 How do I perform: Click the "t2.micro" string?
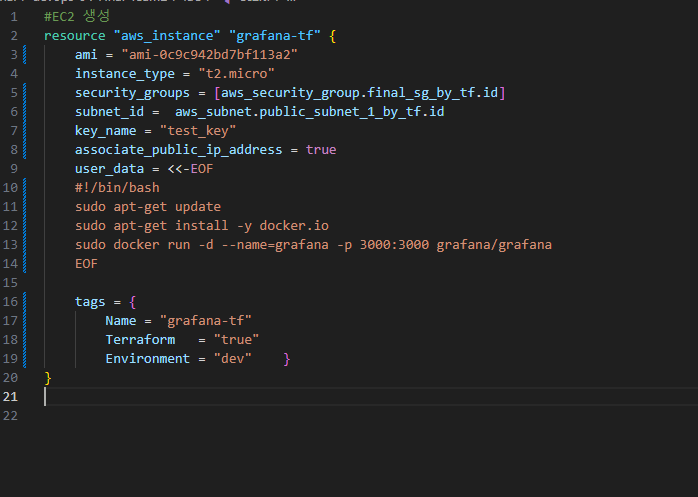coord(236,73)
